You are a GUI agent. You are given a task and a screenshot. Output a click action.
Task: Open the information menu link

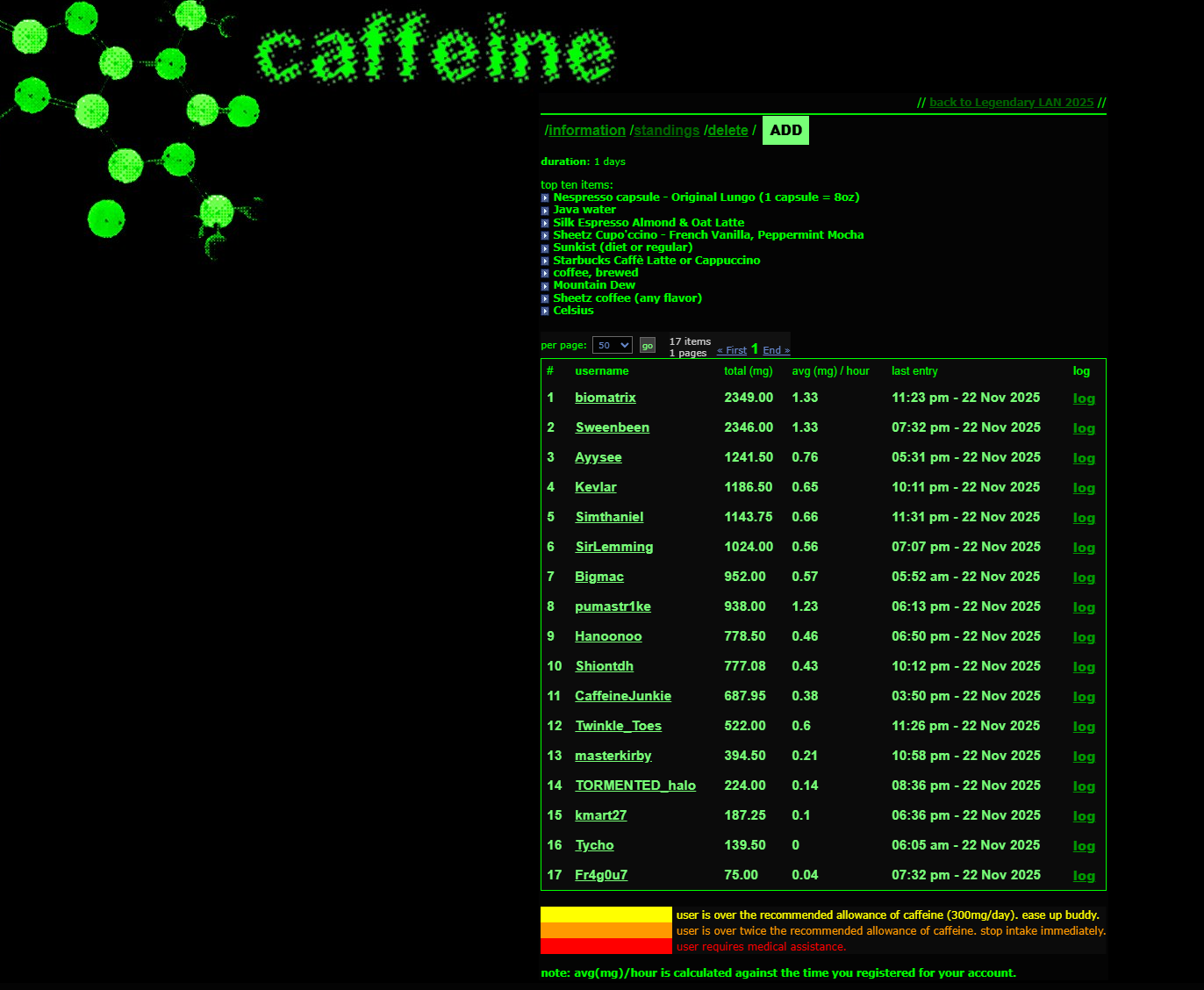tap(587, 130)
